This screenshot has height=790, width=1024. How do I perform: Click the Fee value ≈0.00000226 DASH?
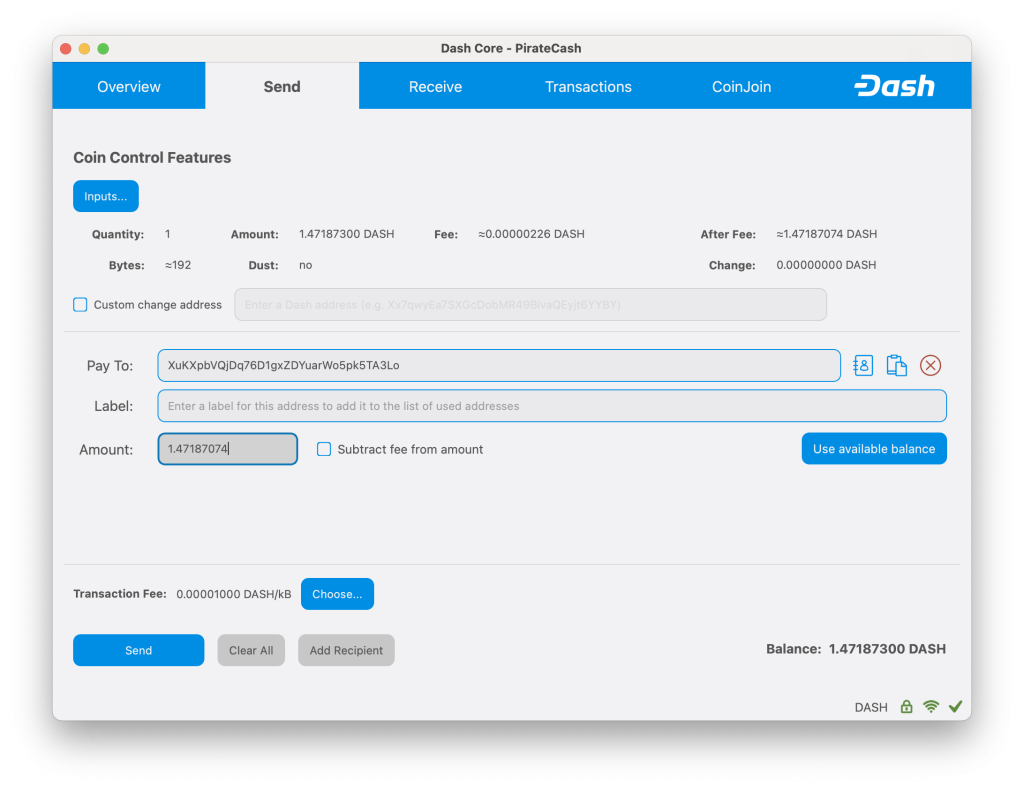tap(531, 234)
